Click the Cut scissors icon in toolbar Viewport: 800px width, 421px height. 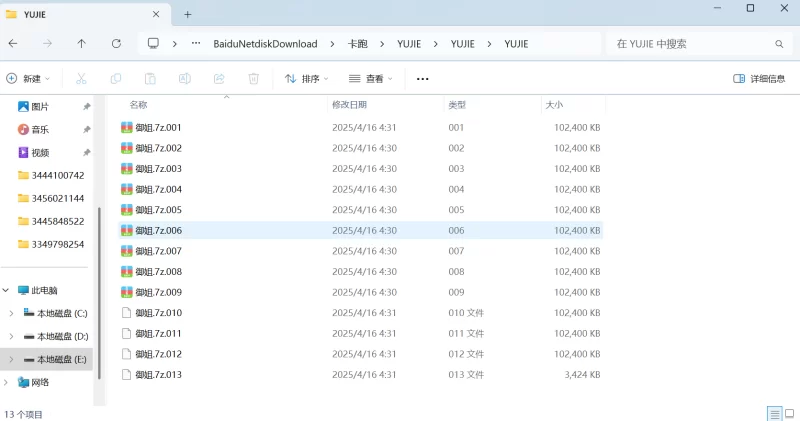[x=81, y=79]
